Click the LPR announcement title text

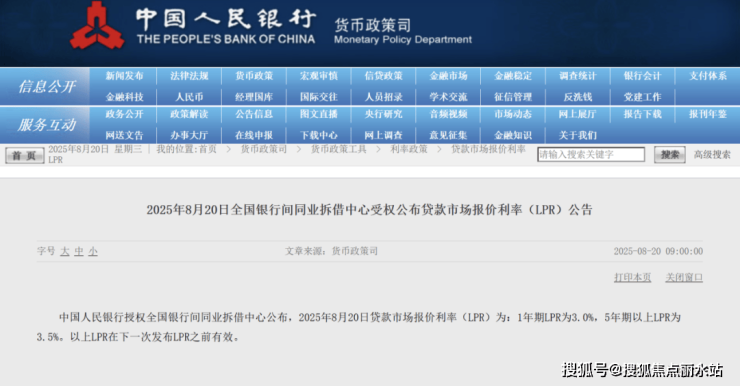coord(370,210)
